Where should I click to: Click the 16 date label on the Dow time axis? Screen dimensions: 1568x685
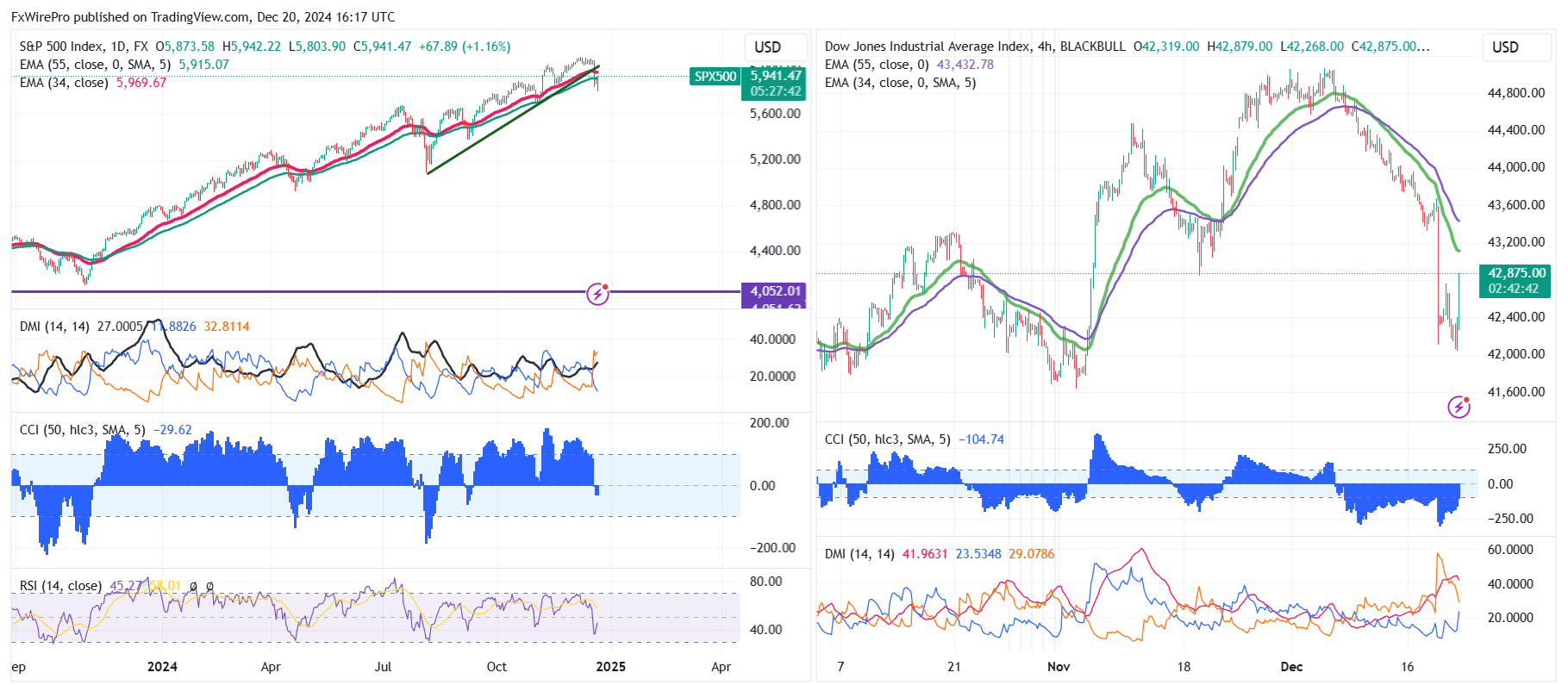pos(1407,667)
